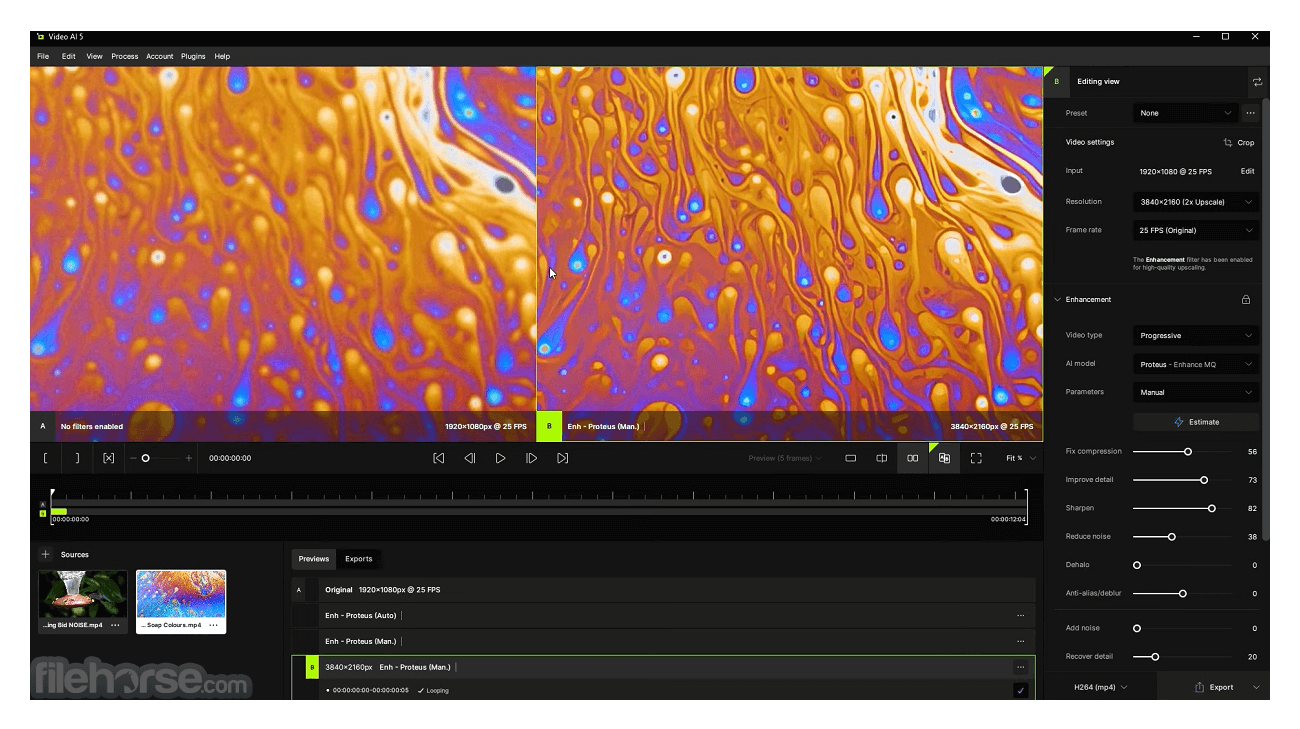Switch to the Previews tab
The width and height of the screenshot is (1300, 729).
314,559
